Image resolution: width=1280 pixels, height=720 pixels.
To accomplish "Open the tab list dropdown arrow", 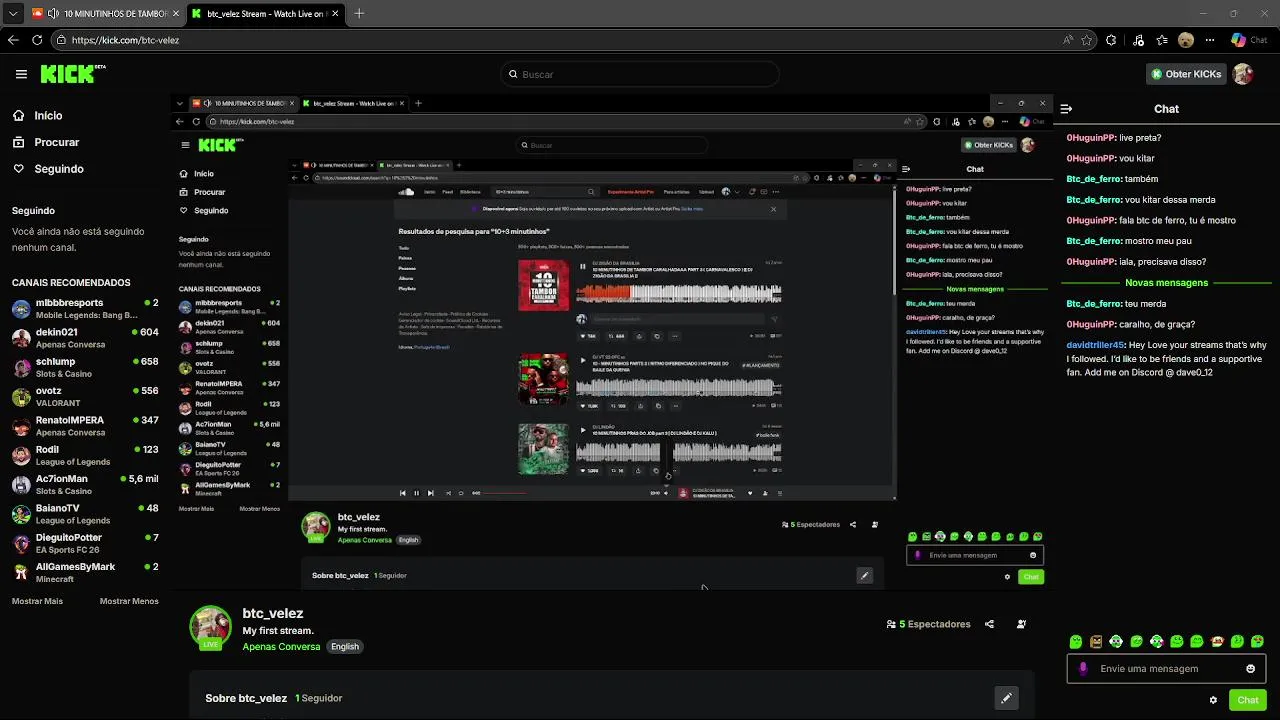I will point(12,14).
